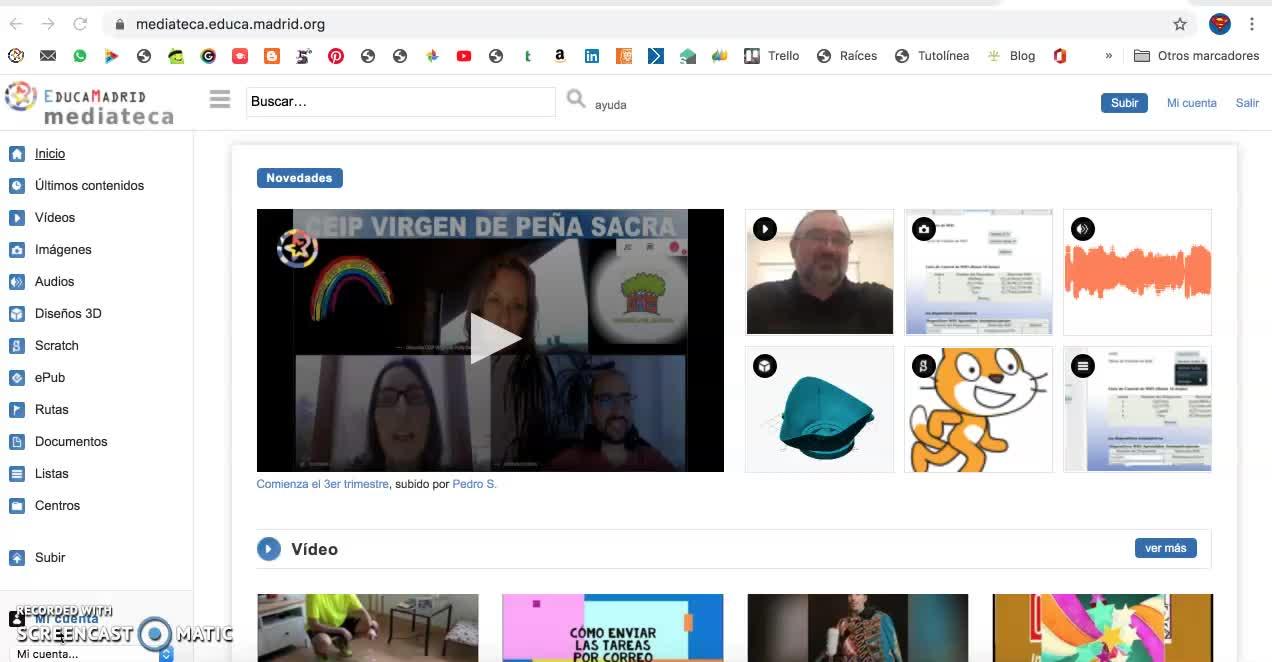Click the ver más button for Vídeo
The image size is (1272, 662).
coord(1165,548)
